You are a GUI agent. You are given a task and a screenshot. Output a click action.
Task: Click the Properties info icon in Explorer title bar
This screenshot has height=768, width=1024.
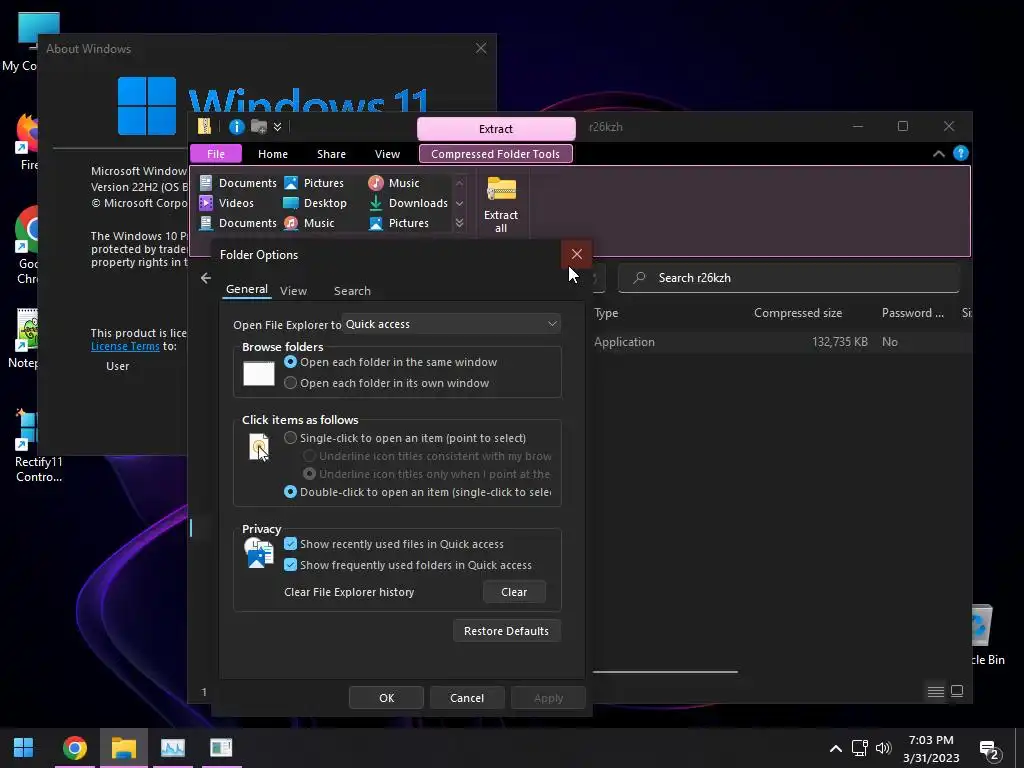[236, 127]
